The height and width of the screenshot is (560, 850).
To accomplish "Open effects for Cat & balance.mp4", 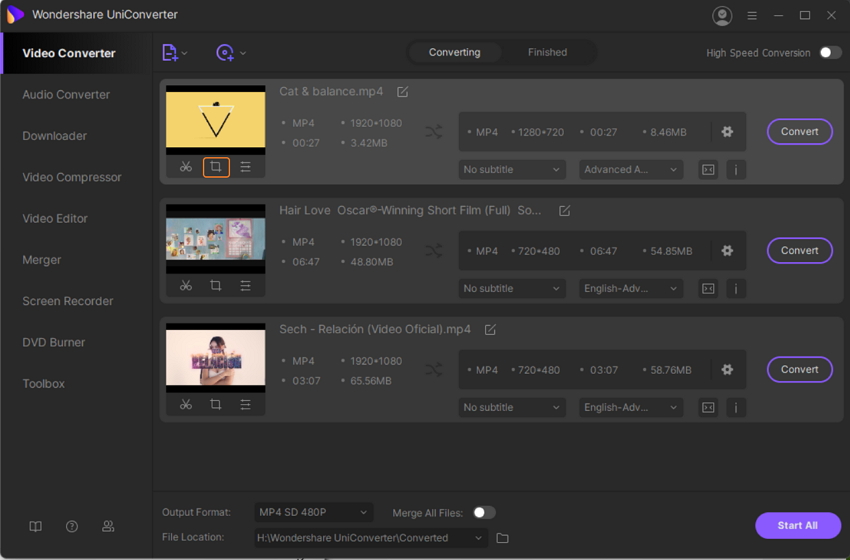I will (x=246, y=167).
